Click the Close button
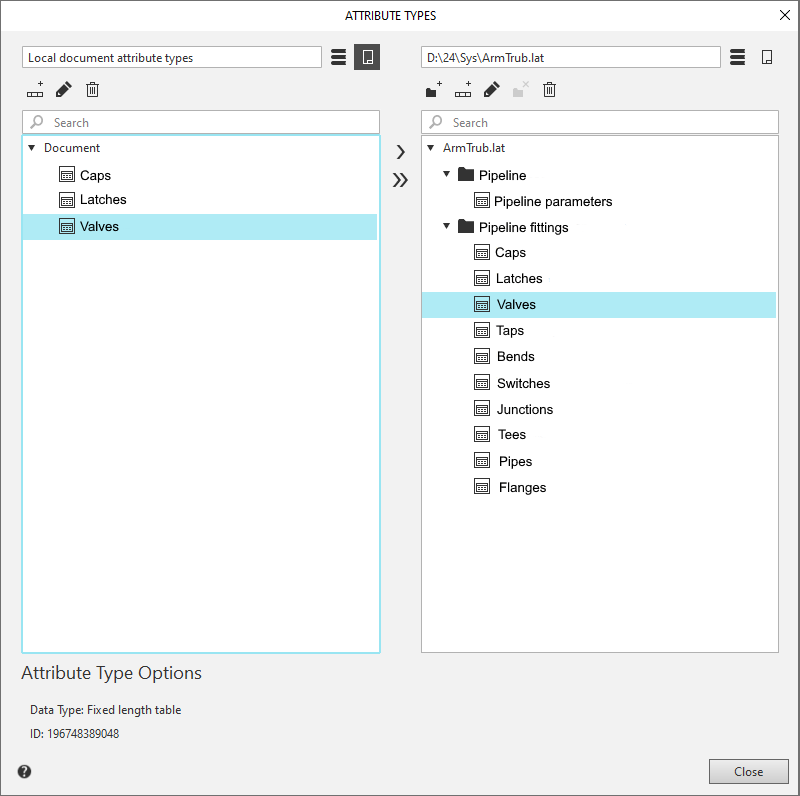Screen dimensions: 800x796 point(748,771)
